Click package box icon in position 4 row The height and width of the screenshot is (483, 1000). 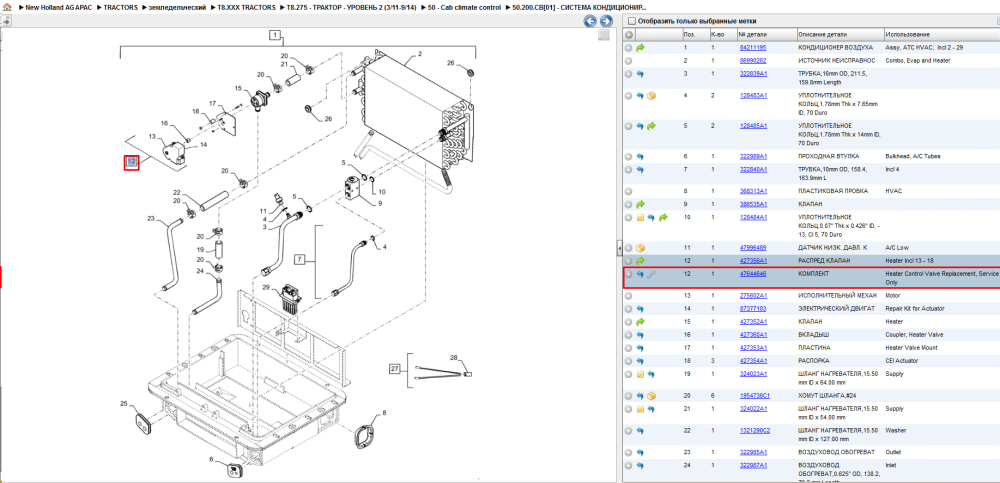click(x=651, y=96)
